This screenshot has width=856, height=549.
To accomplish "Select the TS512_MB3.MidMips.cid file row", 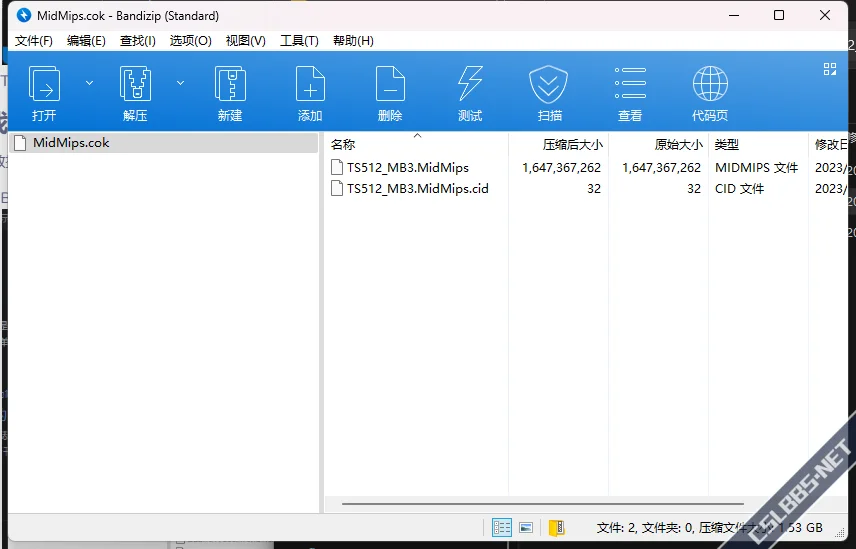I will 587,188.
